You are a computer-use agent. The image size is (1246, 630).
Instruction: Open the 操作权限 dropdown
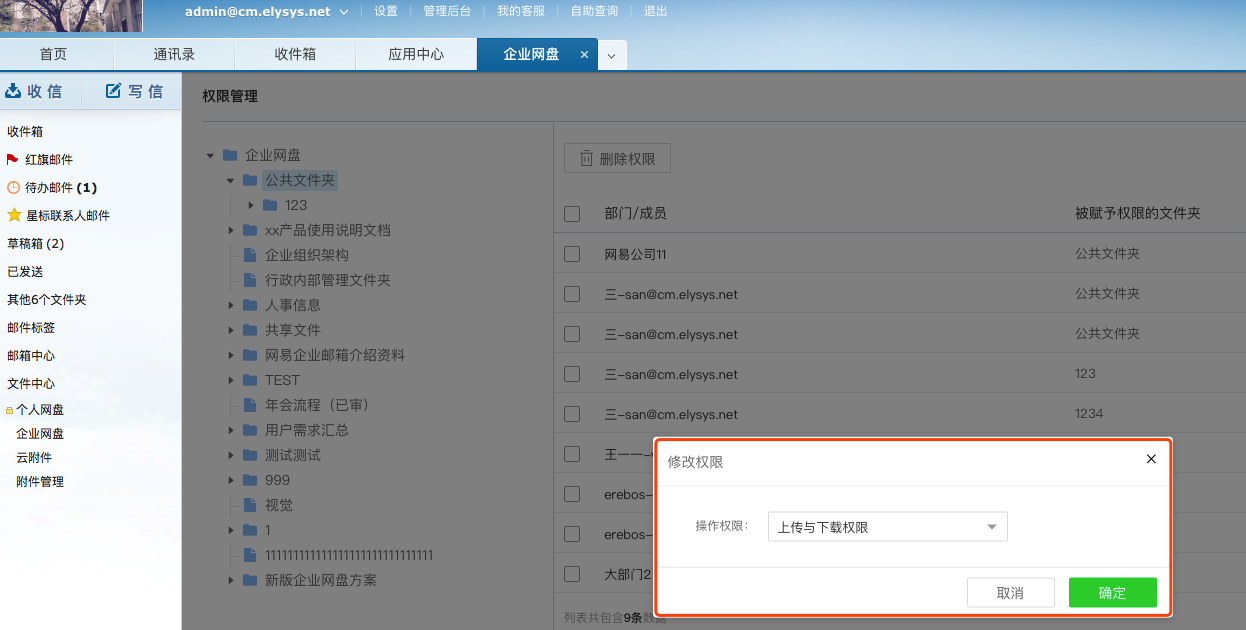pos(887,527)
